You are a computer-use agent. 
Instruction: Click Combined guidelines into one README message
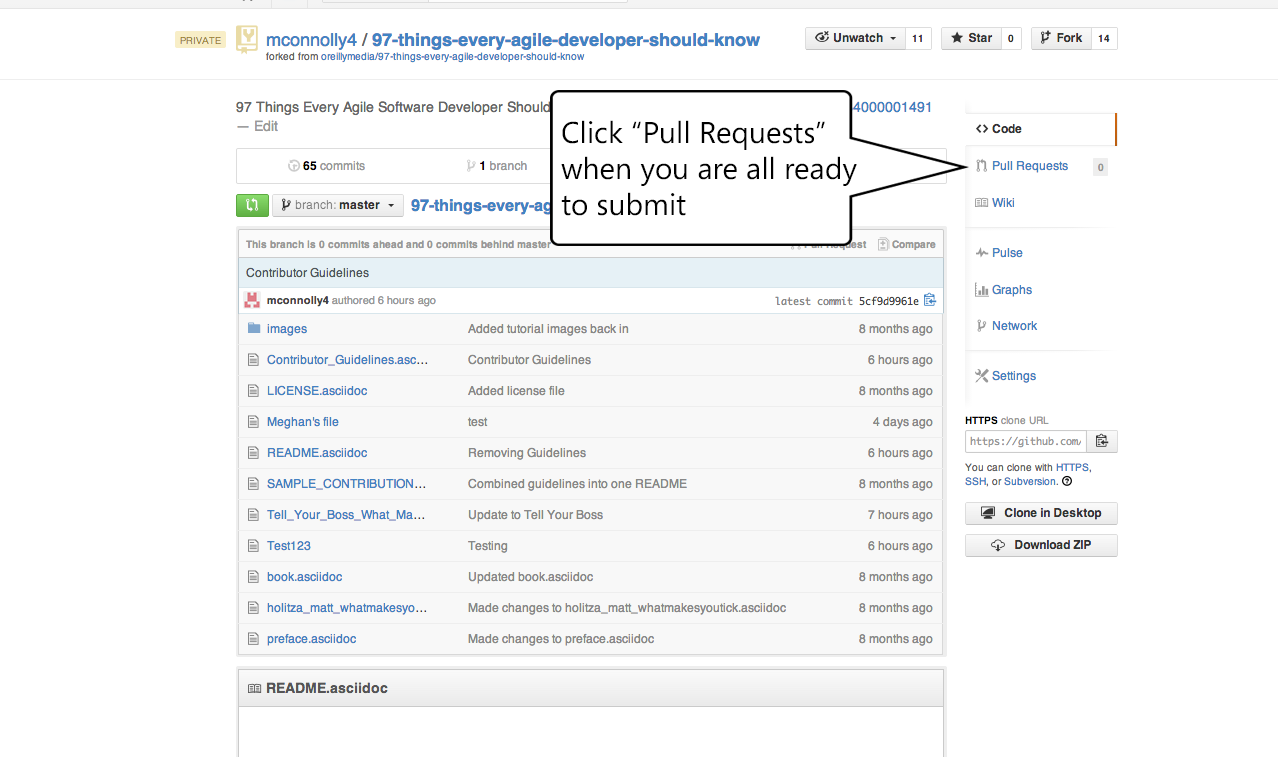tap(577, 484)
